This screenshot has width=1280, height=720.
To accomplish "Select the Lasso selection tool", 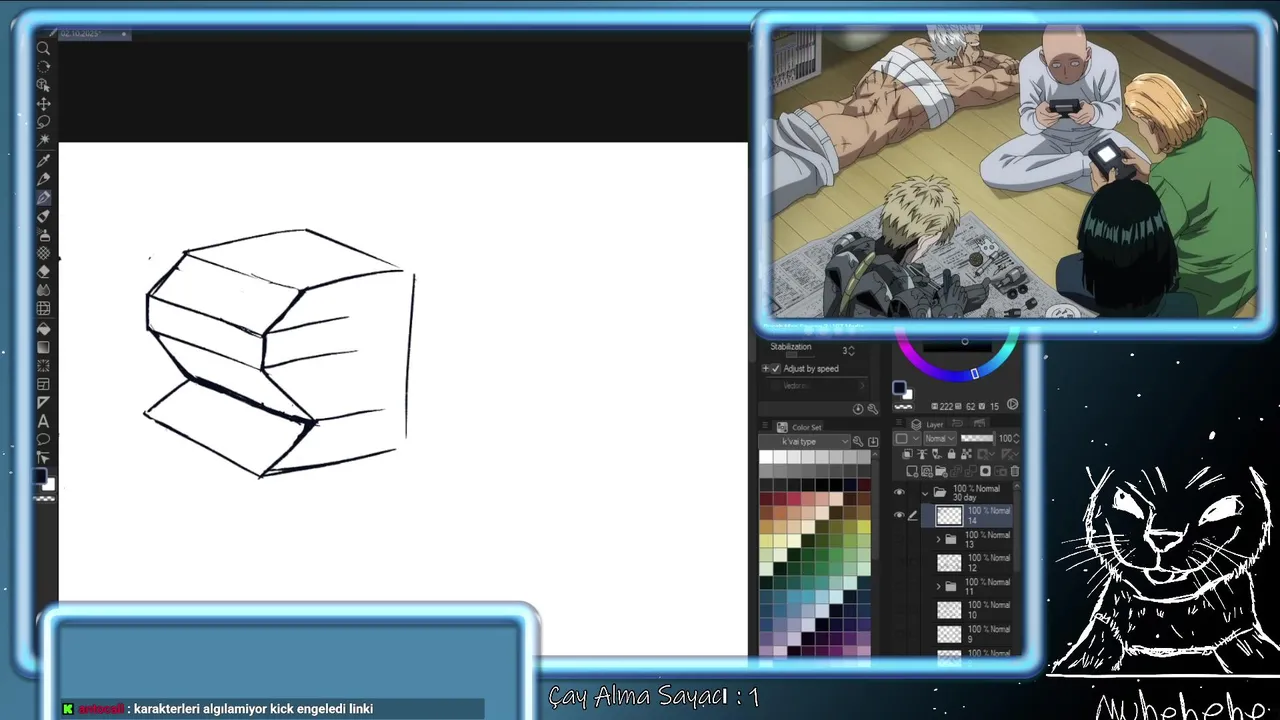I will point(43,122).
